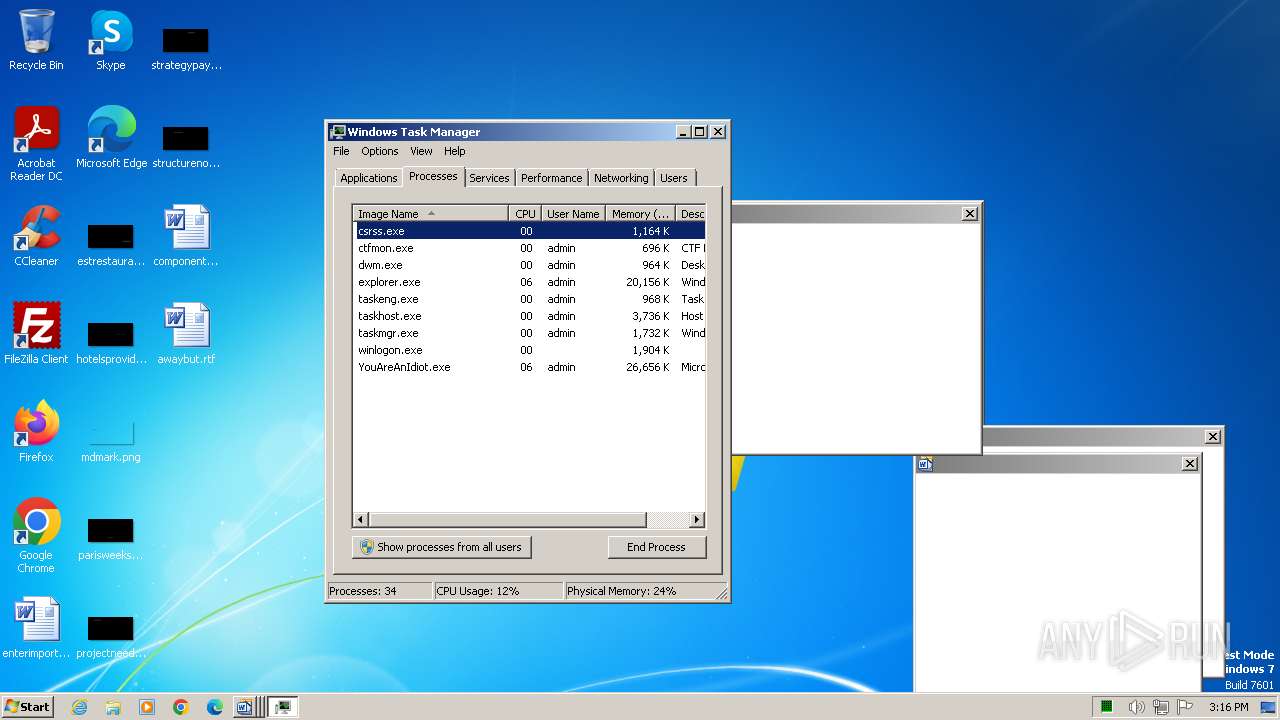
Task: Open the Recycle Bin desktop icon
Action: pos(36,40)
